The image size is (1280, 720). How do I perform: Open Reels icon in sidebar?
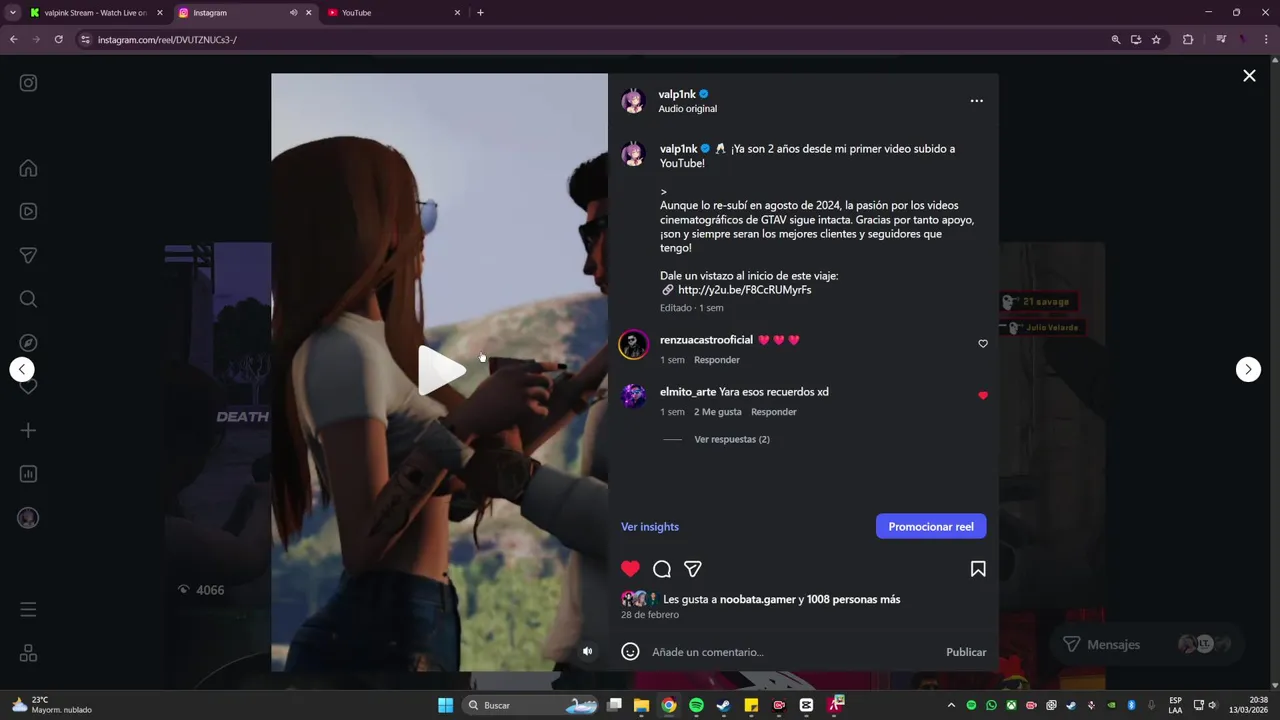[x=28, y=211]
